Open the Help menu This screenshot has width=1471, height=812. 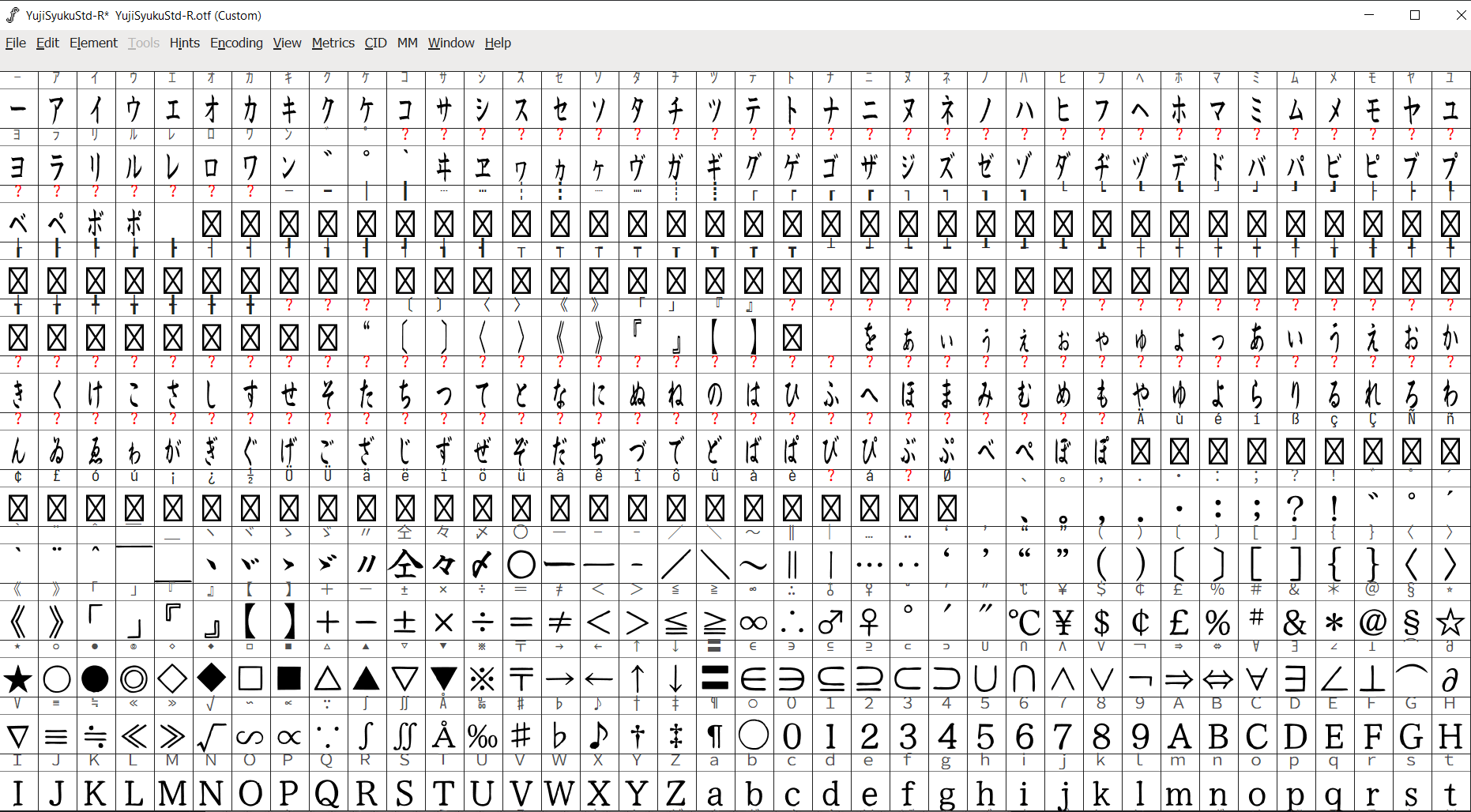[x=498, y=43]
